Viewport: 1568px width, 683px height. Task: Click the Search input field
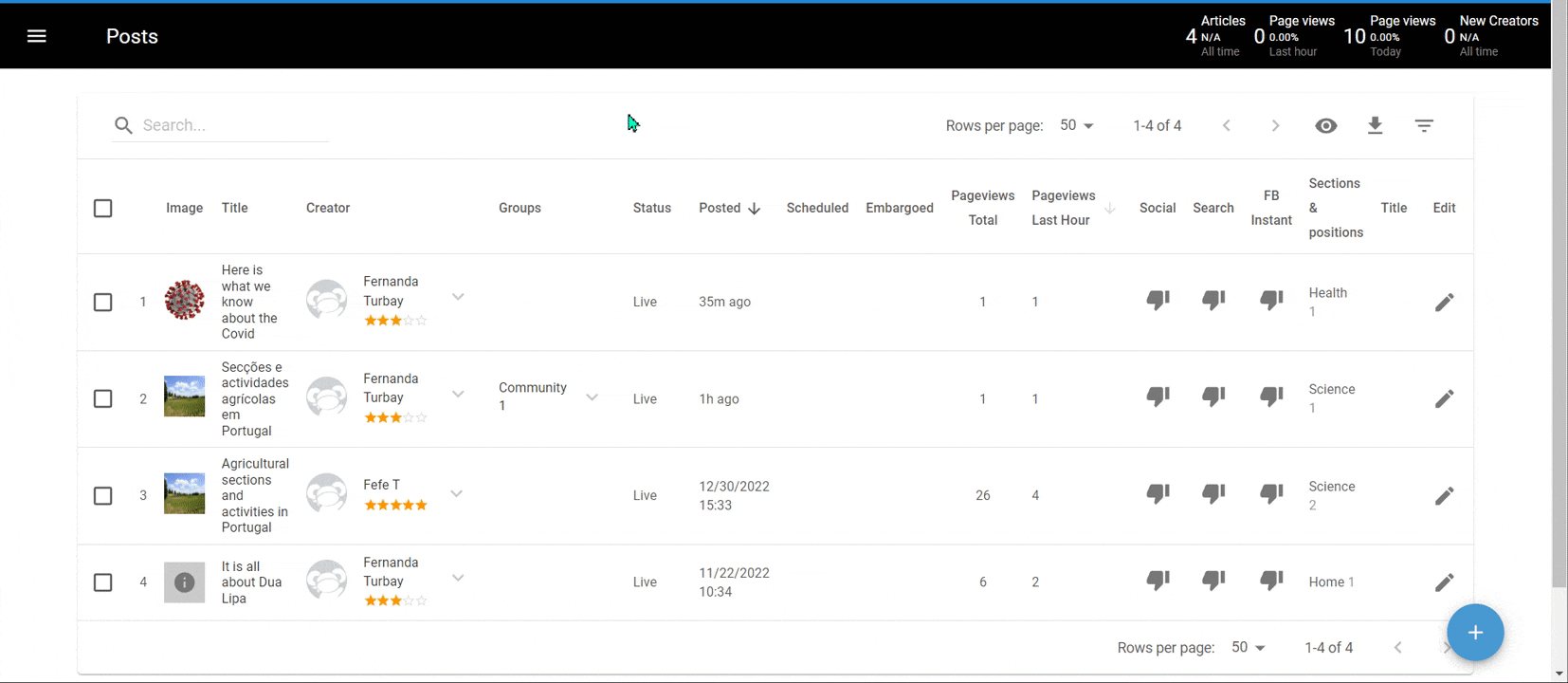232,125
